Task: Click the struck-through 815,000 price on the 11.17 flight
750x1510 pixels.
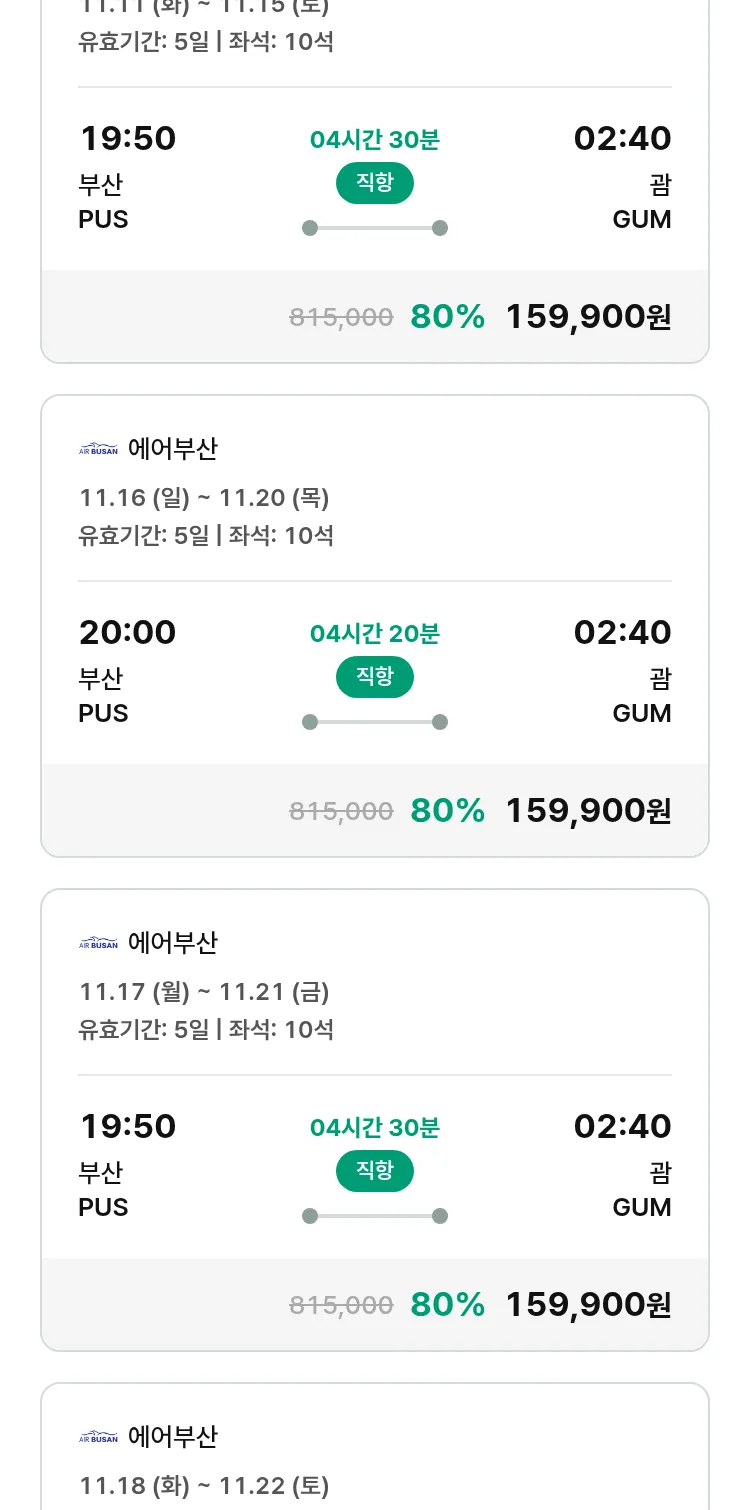Action: pyautogui.click(x=341, y=1304)
